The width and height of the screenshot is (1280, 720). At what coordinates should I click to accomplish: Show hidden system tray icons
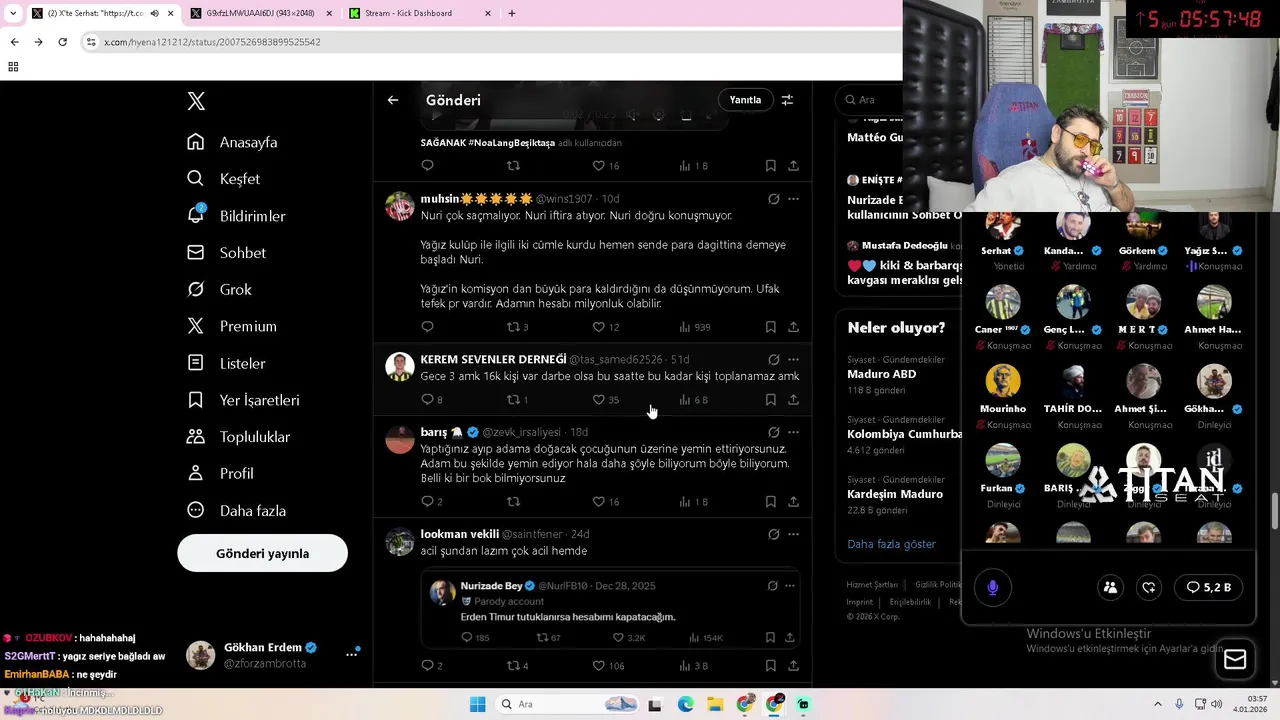coord(1158,704)
